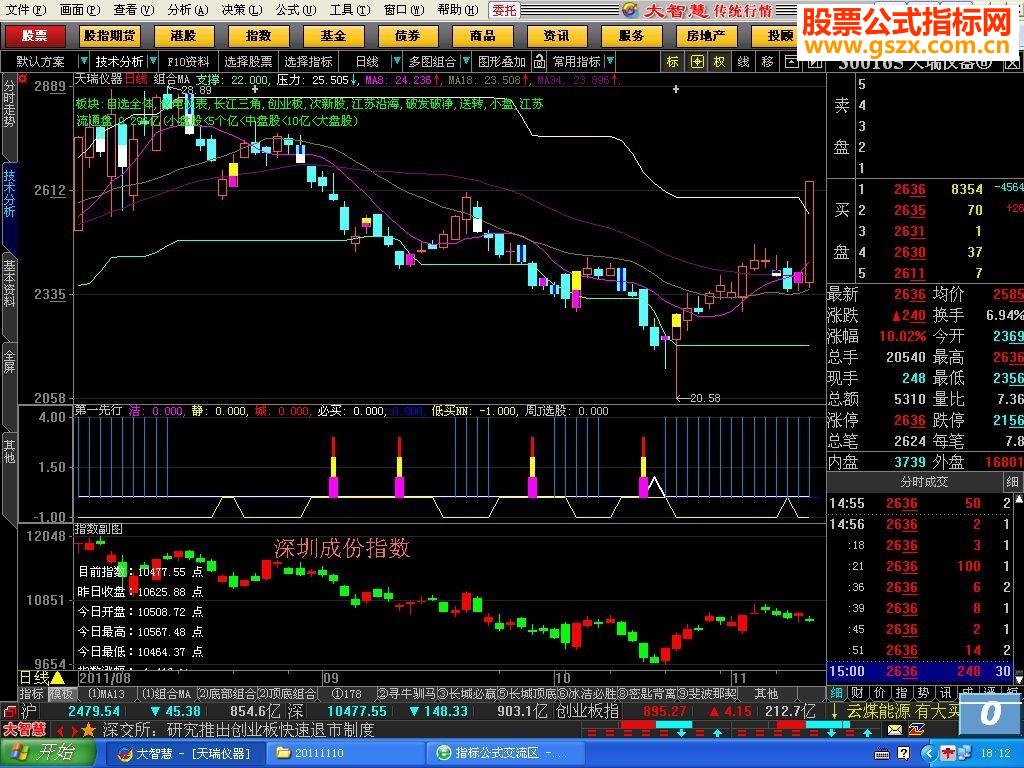Select the 价 tab under trade list
Image resolution: width=1024 pixels, height=768 pixels.
(879, 693)
